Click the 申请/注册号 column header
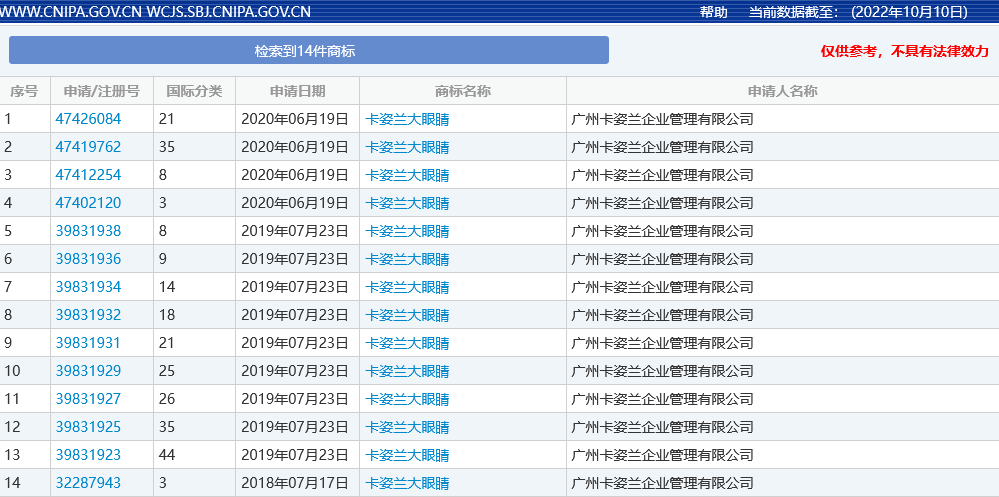This screenshot has height=497, width=999. point(101,91)
